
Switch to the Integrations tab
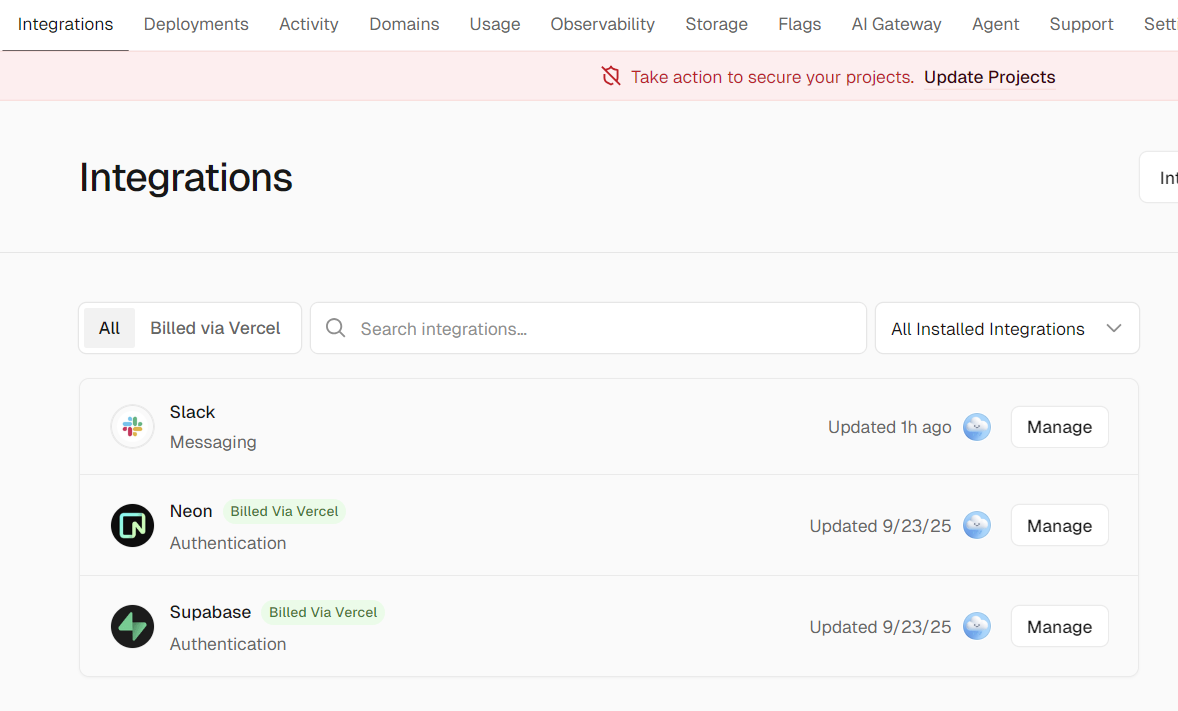click(x=65, y=24)
